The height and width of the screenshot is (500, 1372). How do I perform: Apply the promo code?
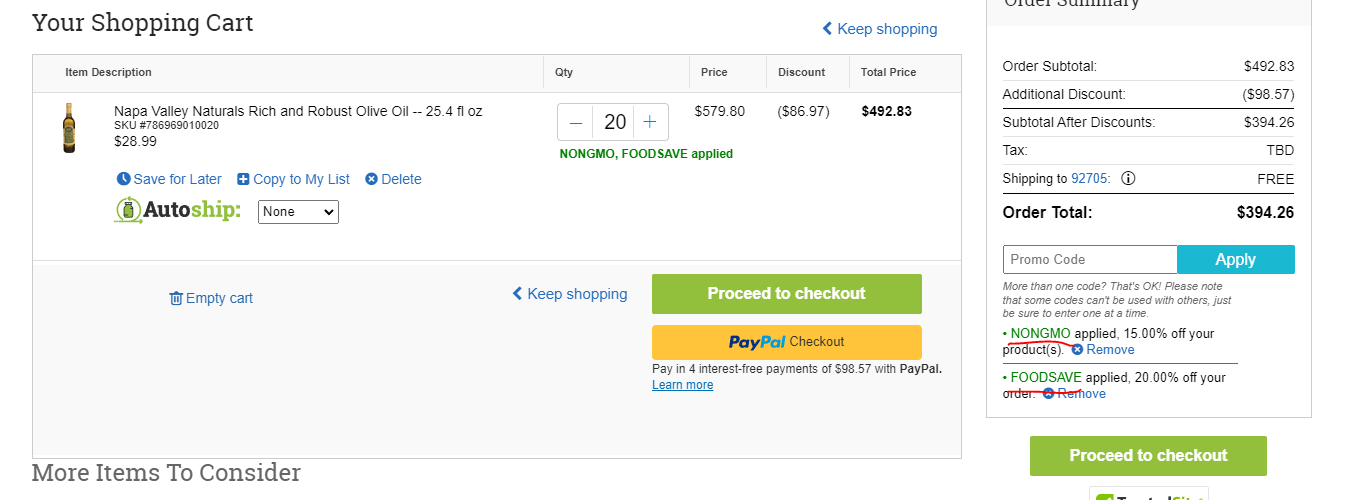coord(1236,259)
